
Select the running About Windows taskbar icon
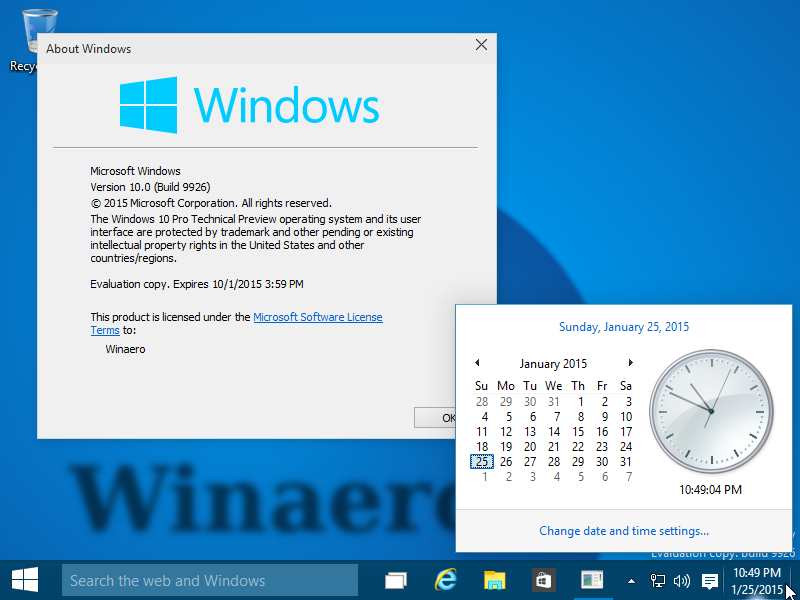click(x=592, y=580)
